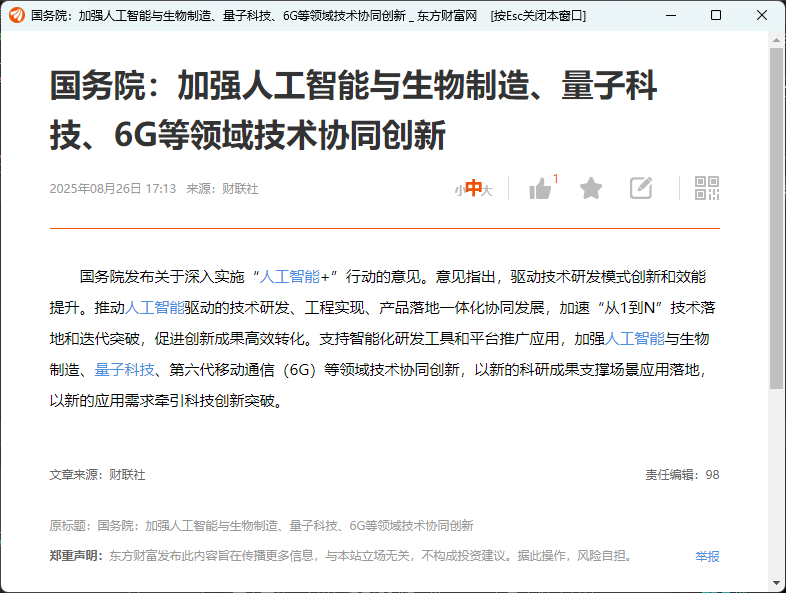
Task: Minimize the news window
Action: [x=671, y=15]
